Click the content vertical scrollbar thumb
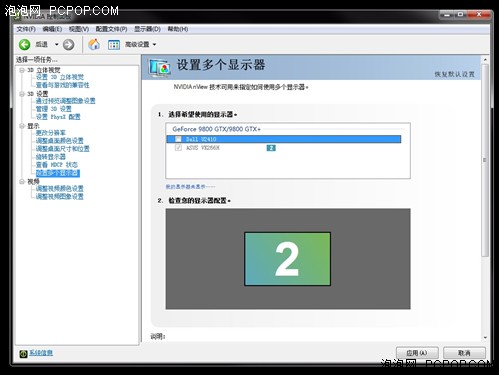This screenshot has width=499, height=375. 485,160
